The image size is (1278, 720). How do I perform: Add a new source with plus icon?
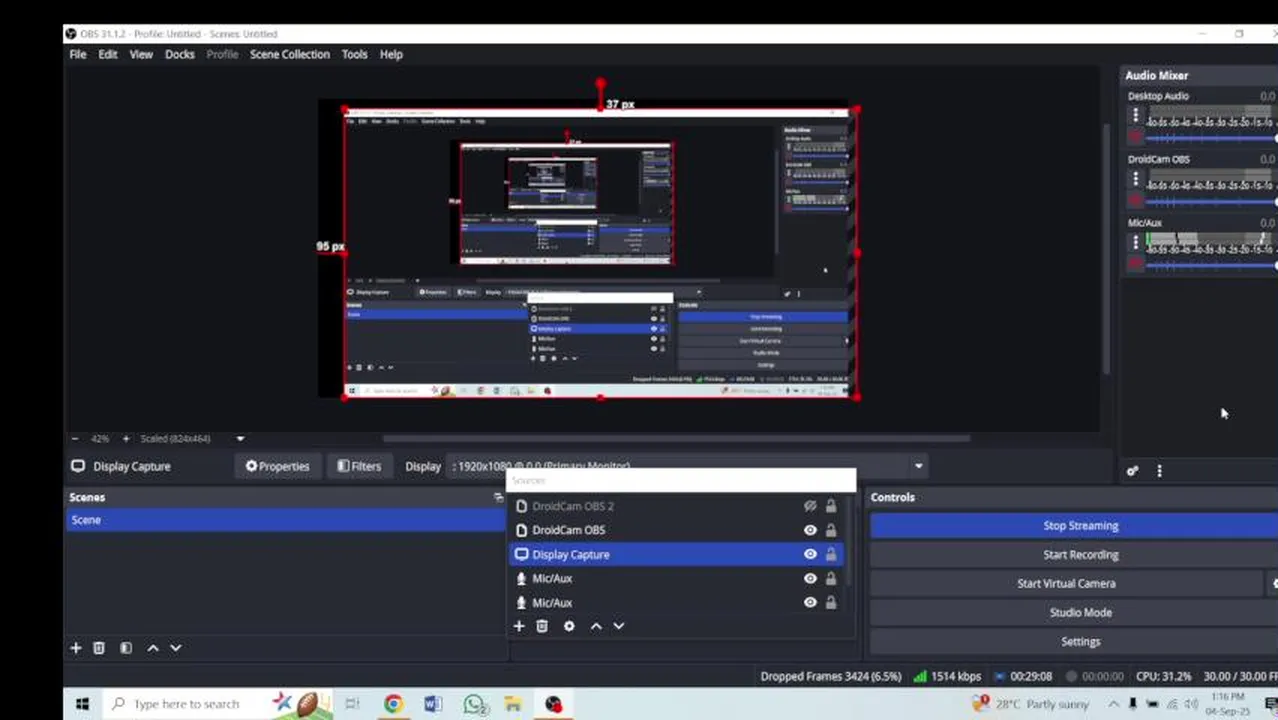[519, 626]
